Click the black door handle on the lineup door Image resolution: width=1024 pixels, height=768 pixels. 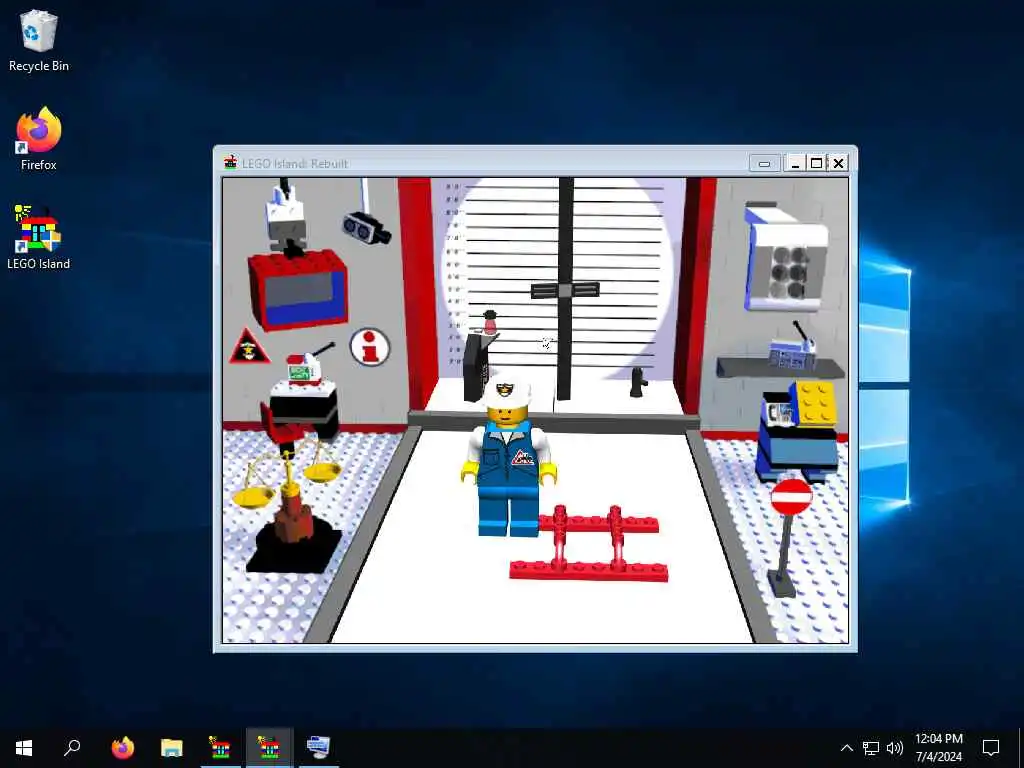pyautogui.click(x=565, y=290)
